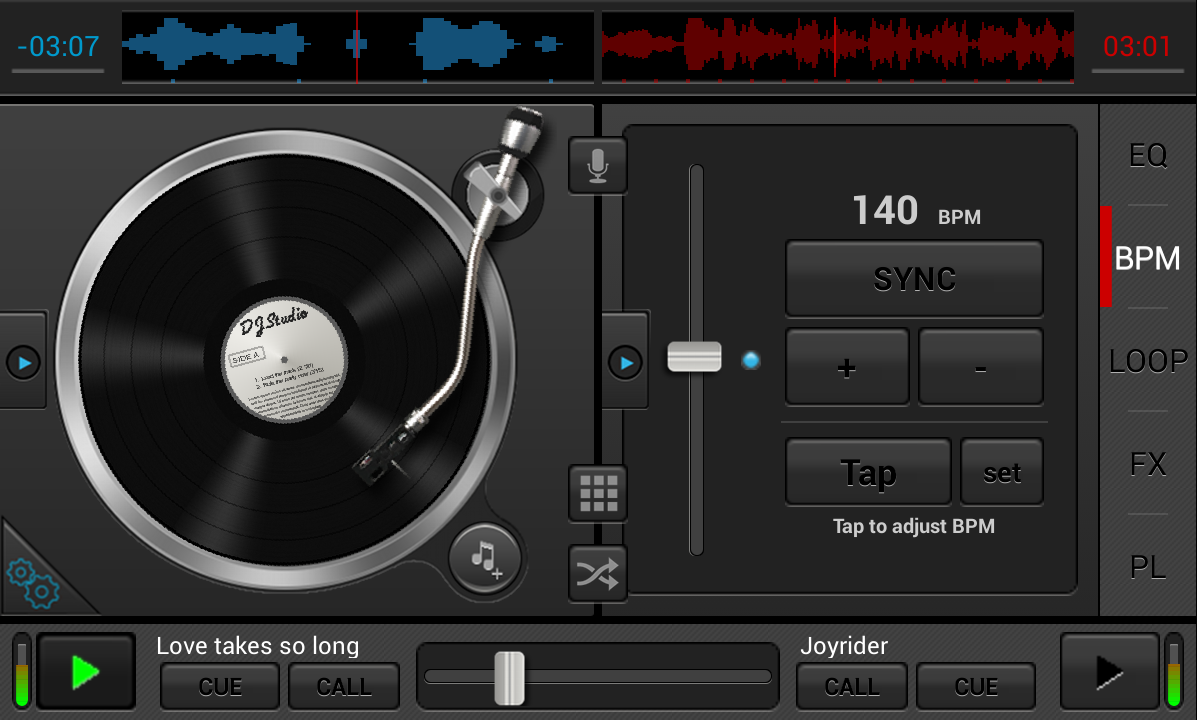Click the vertical pitch slider handle
This screenshot has width=1197, height=720.
point(695,357)
